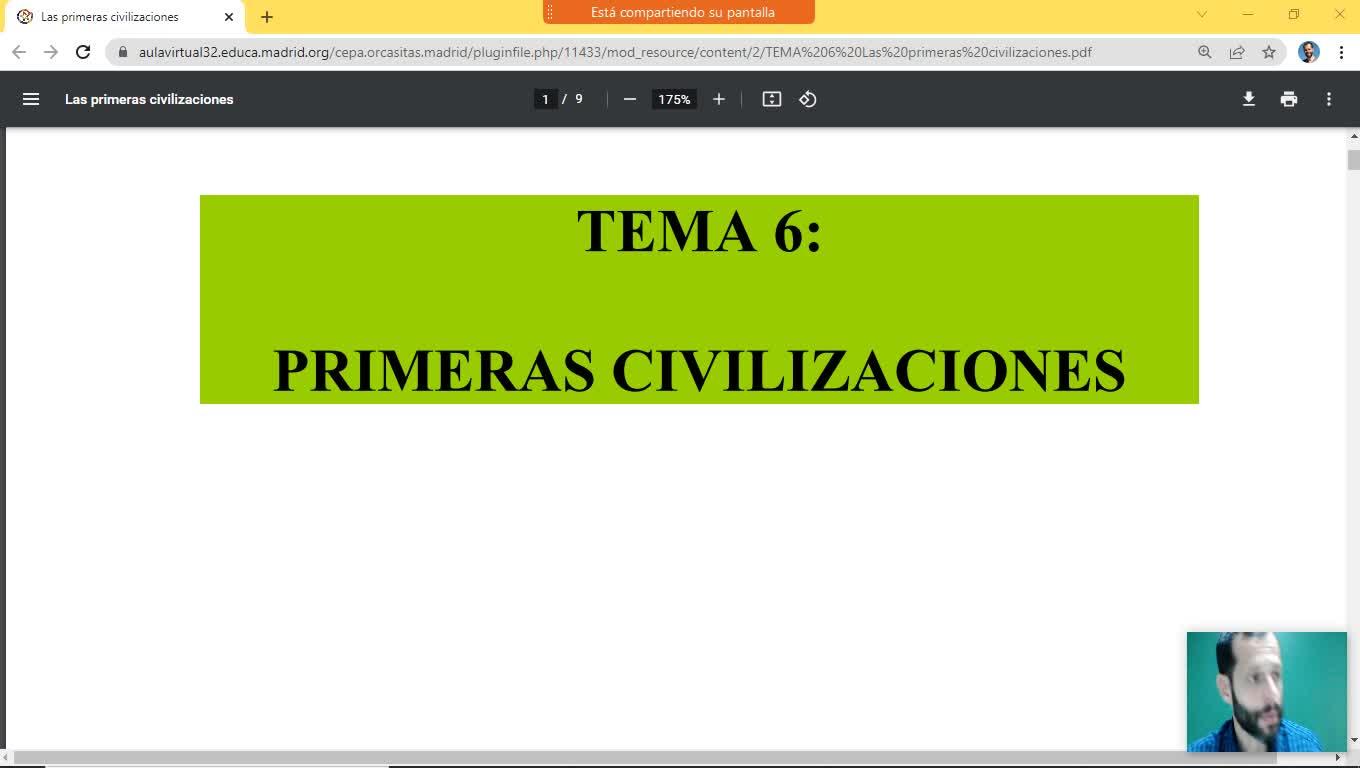The width and height of the screenshot is (1360, 768).
Task: Open the tab search dropdown chevron
Action: pyautogui.click(x=1202, y=14)
